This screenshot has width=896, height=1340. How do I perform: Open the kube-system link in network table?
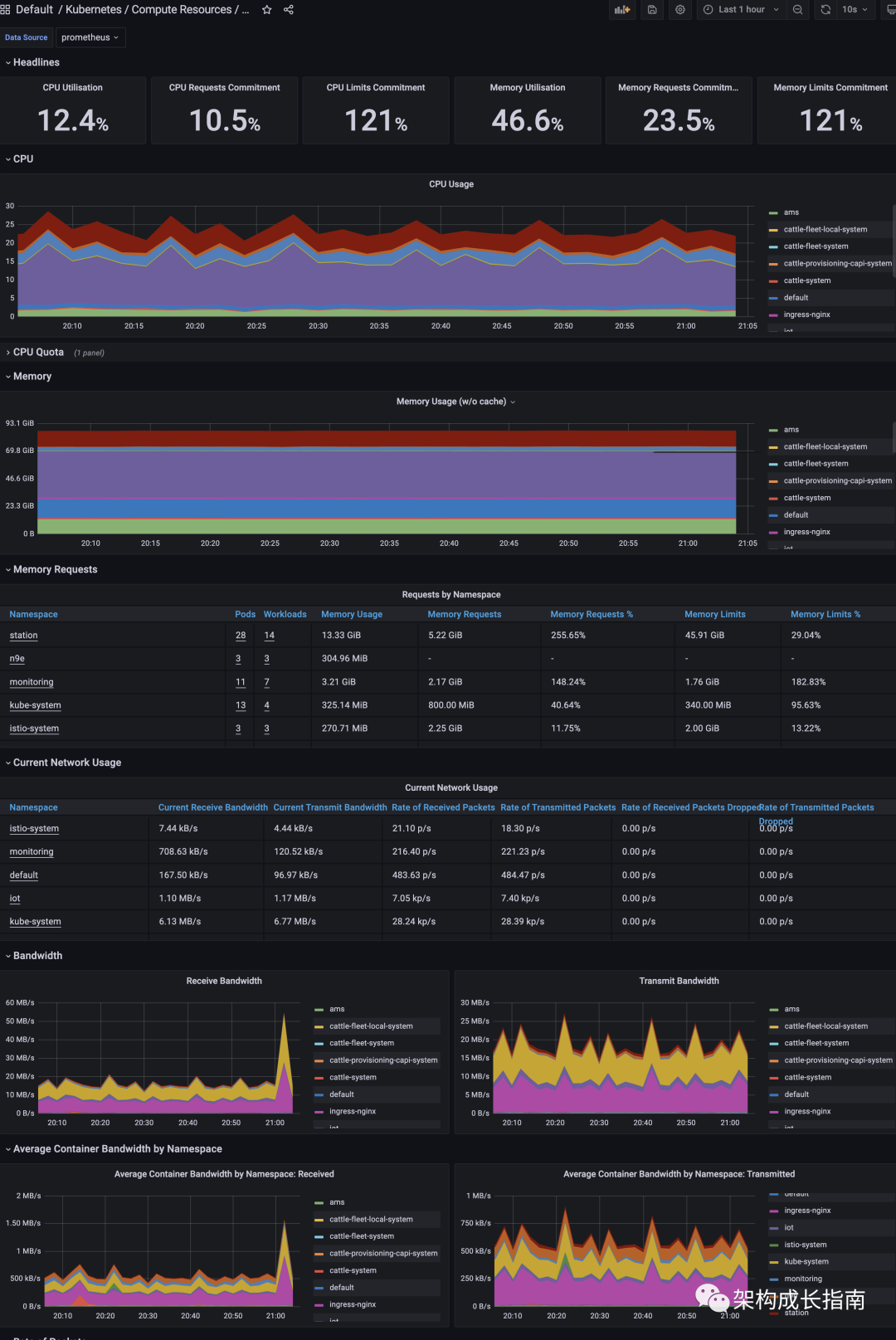click(35, 922)
